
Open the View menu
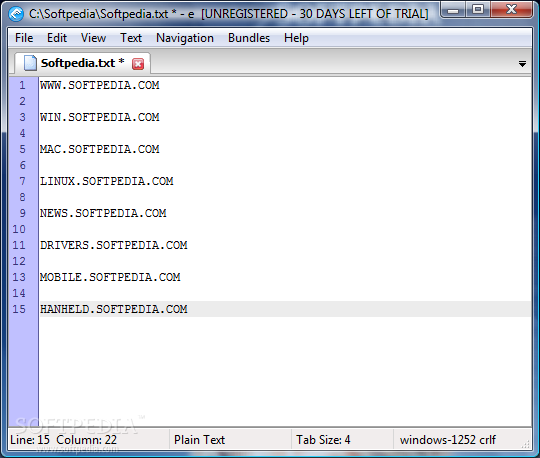pos(93,38)
